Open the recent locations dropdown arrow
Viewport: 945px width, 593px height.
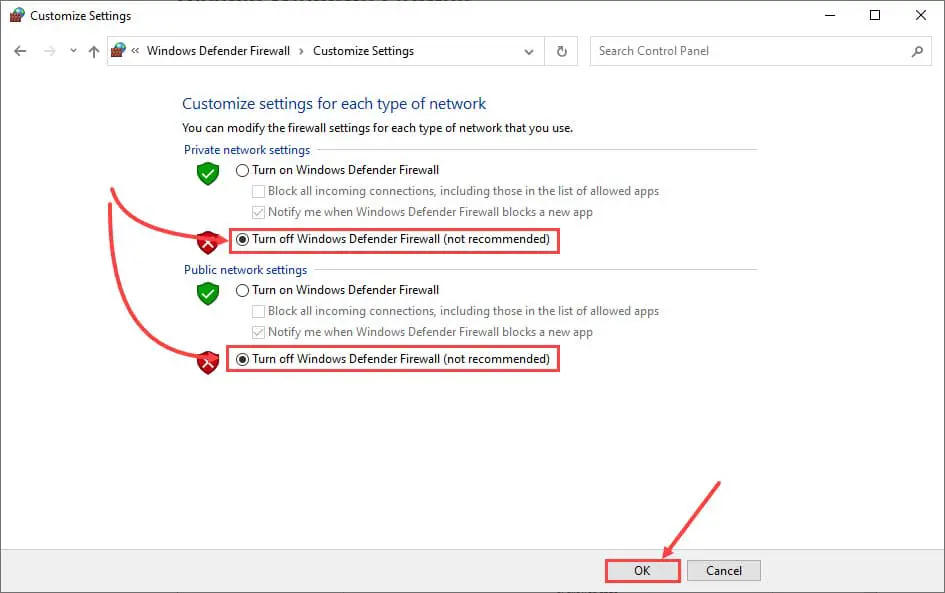click(x=73, y=51)
